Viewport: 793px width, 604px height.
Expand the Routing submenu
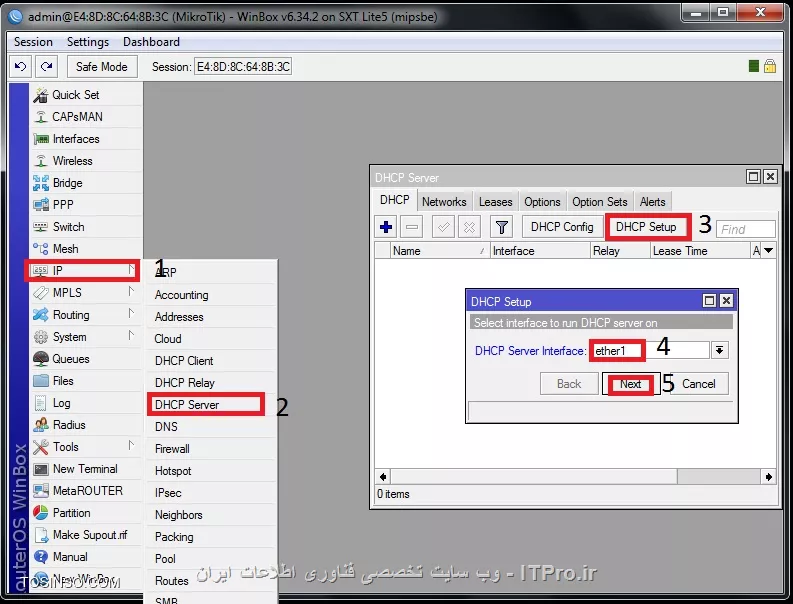(x=85, y=315)
